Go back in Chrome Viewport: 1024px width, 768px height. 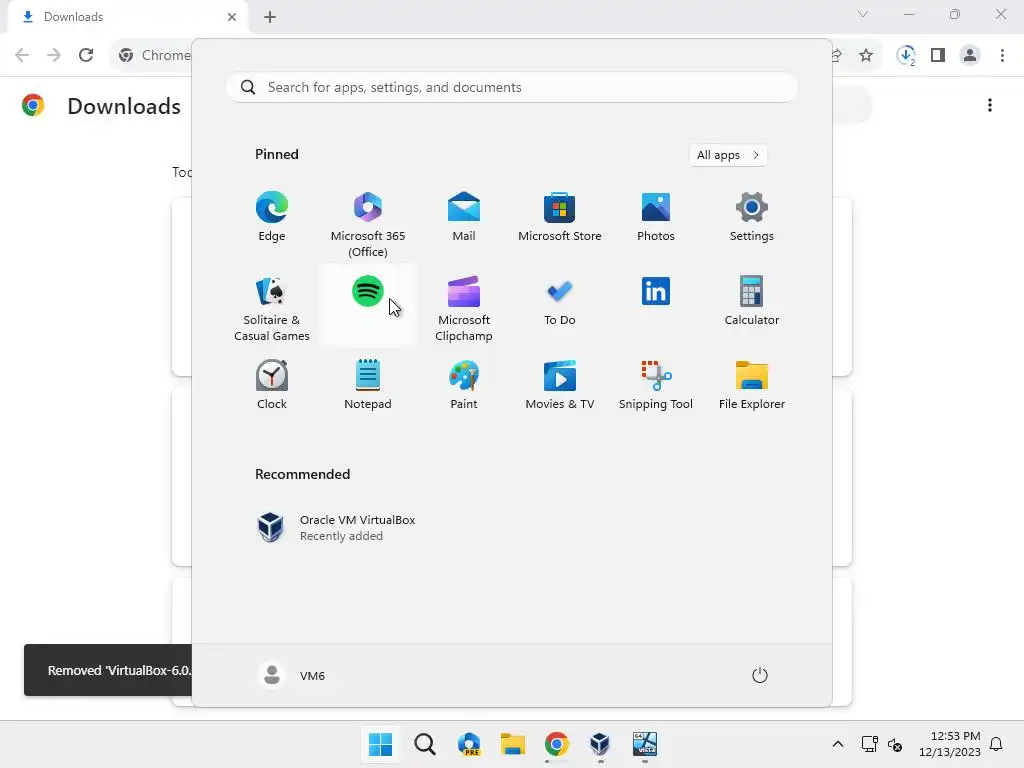[x=22, y=55]
